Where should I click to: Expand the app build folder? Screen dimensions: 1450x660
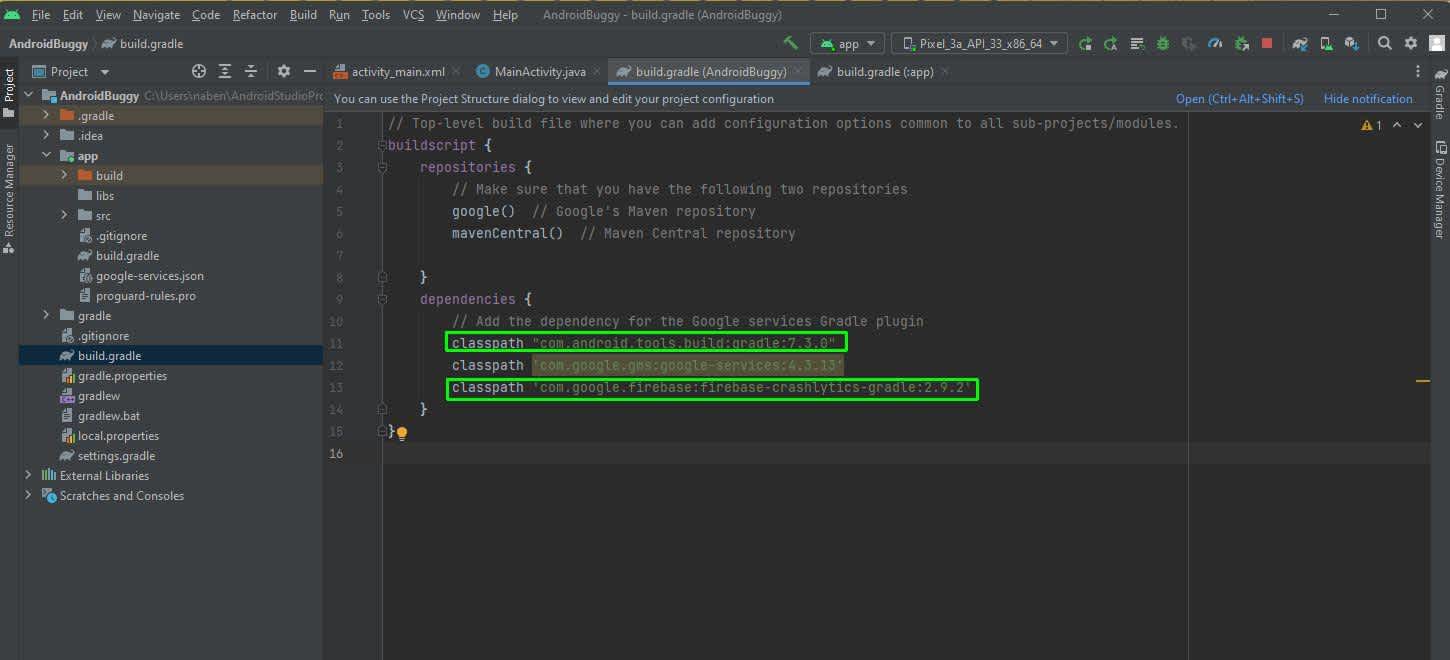tap(64, 175)
